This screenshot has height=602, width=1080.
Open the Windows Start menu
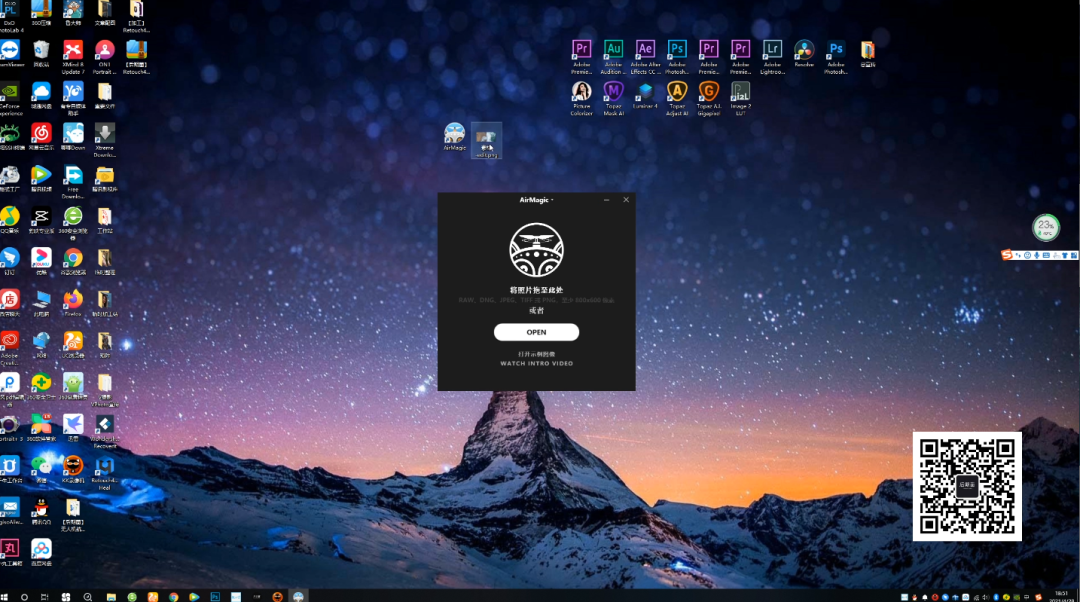click(7, 596)
